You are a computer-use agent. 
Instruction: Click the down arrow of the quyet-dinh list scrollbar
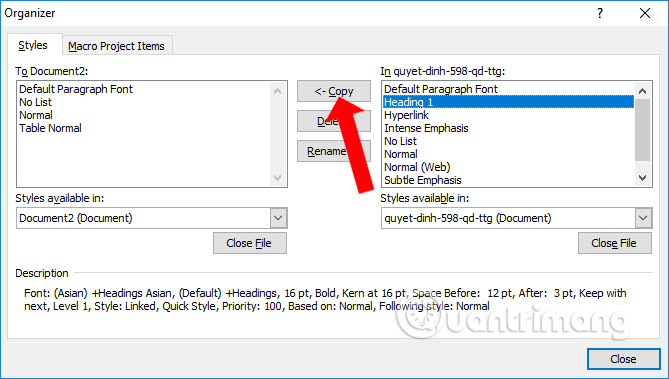(x=643, y=177)
